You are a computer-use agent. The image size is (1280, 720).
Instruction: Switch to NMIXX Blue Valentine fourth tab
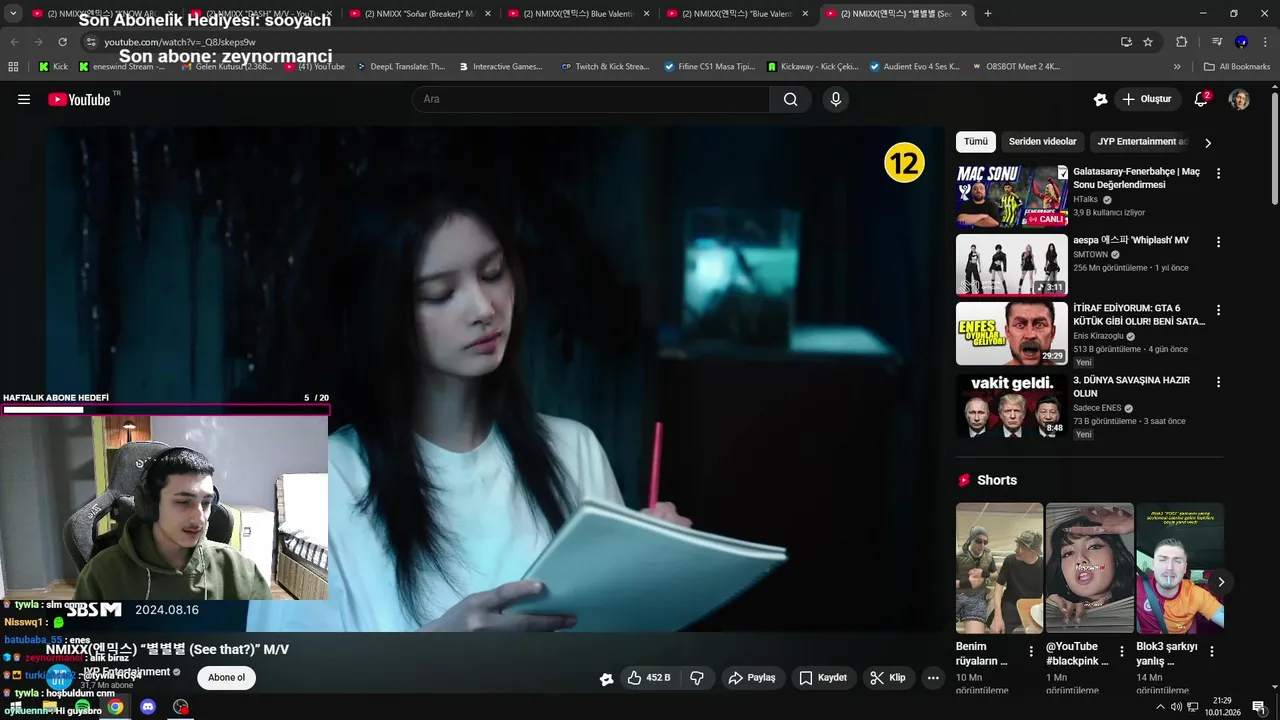579,14
